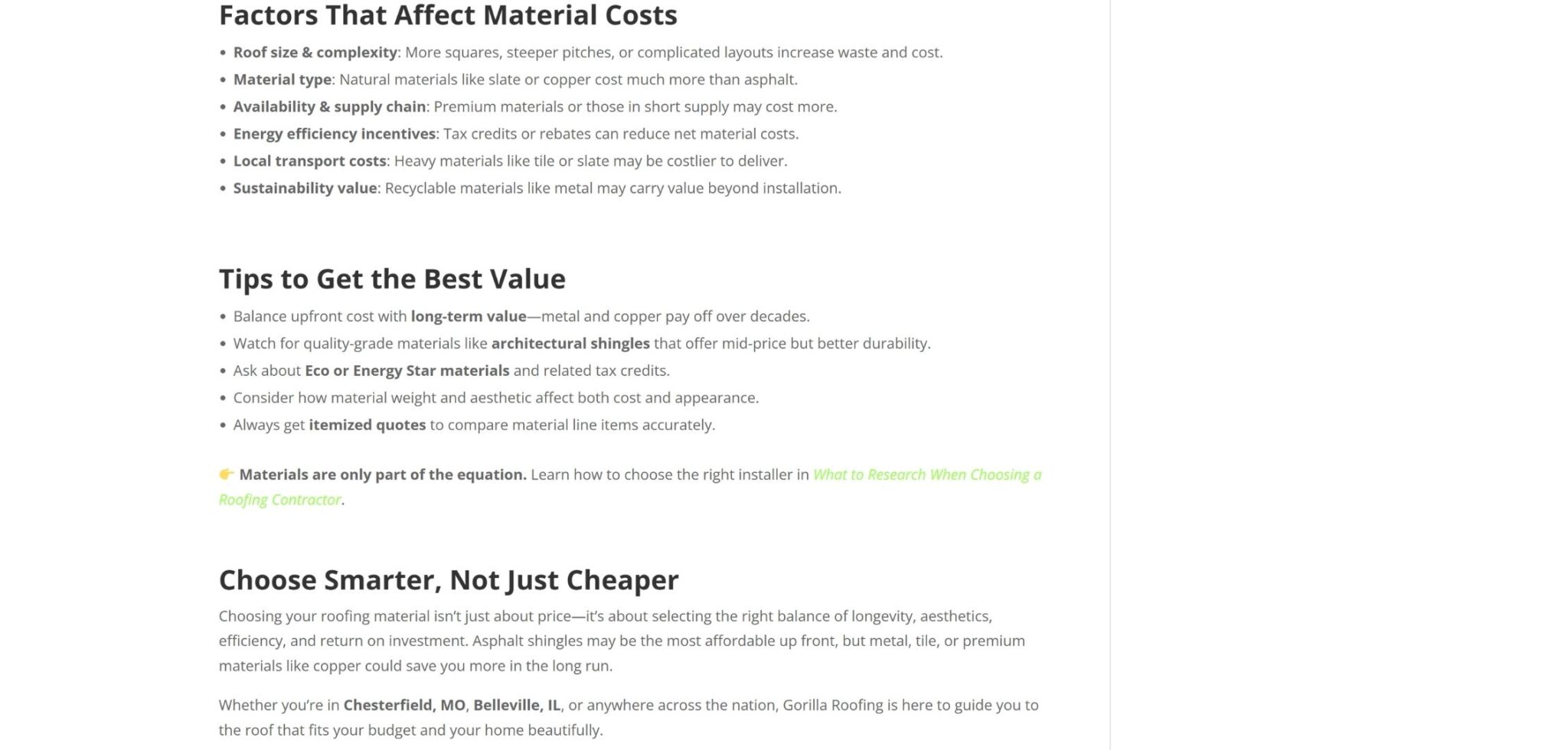Open the 'What to Research When Choosing a Roofing Contractor' link
Viewport: 1568px width, 750px height.
coord(926,475)
